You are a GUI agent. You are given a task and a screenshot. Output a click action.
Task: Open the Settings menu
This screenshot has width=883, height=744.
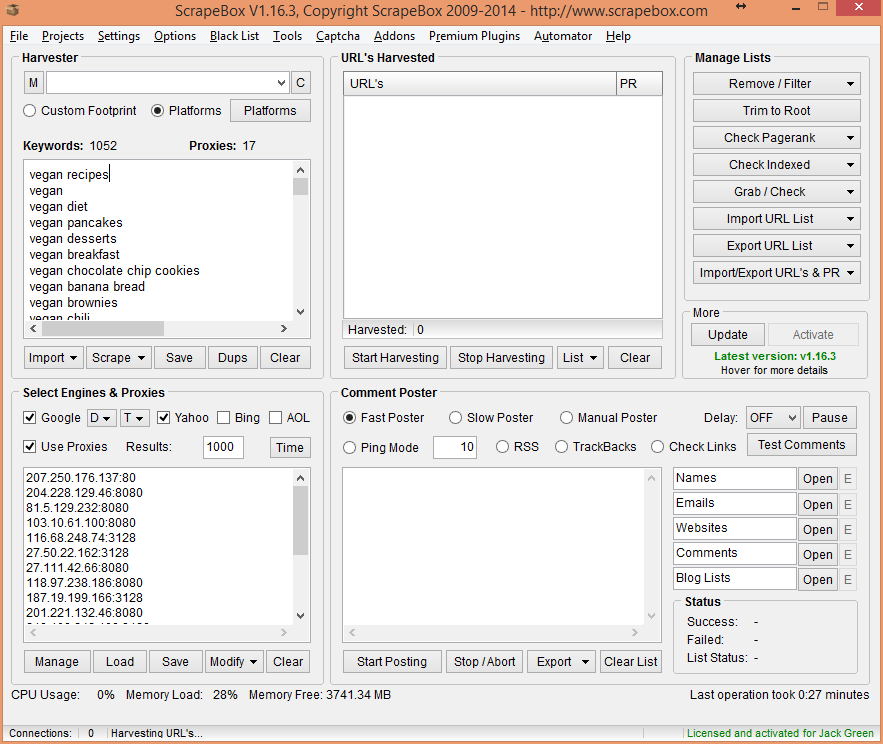(119, 36)
